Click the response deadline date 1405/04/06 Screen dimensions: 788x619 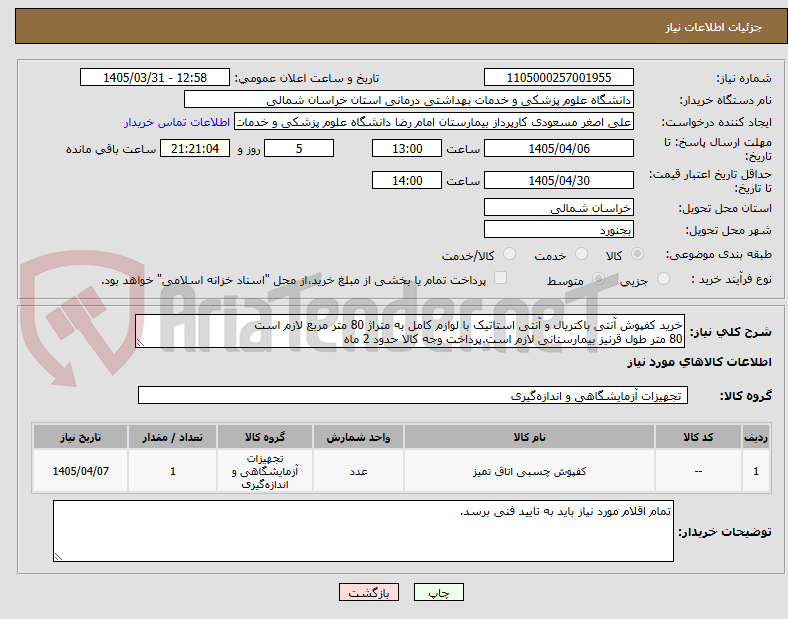pyautogui.click(x=559, y=149)
